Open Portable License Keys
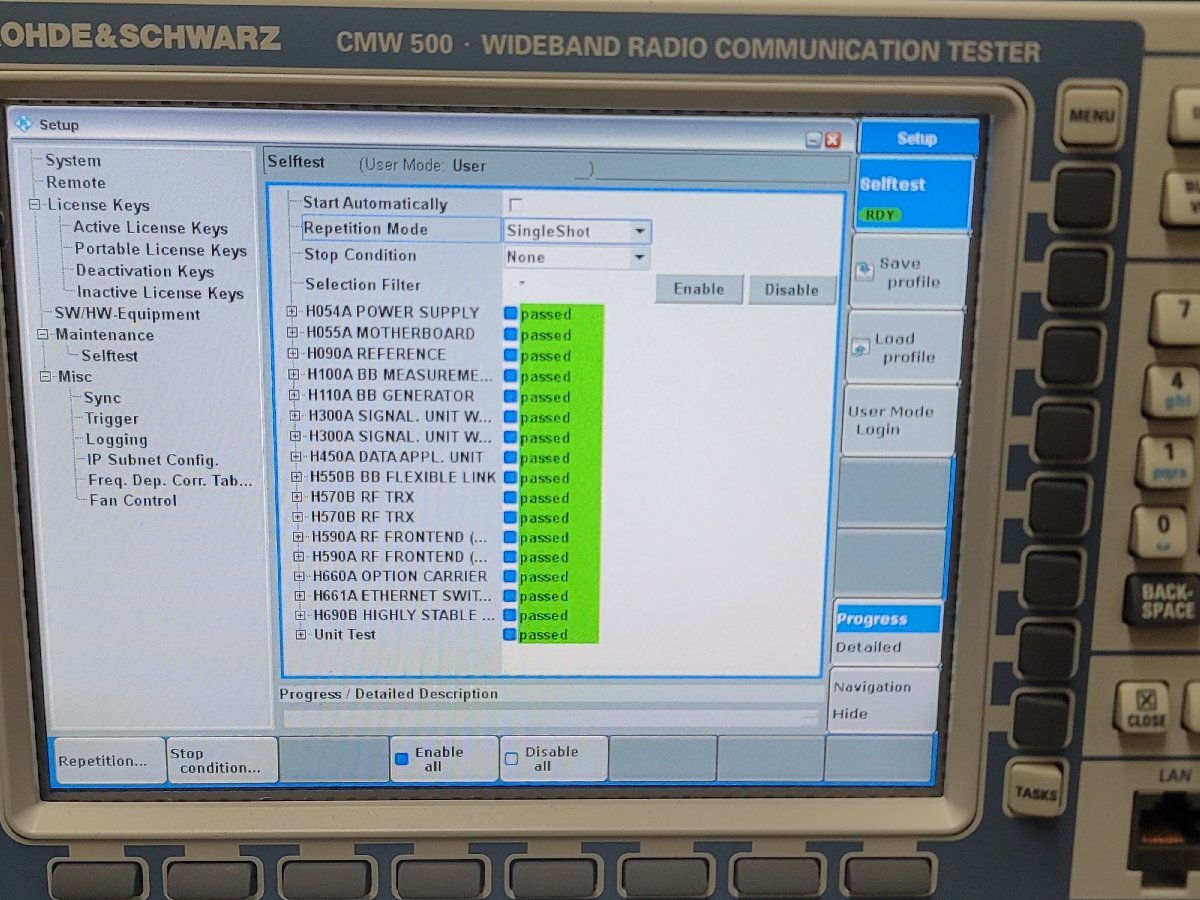1200x900 pixels. point(161,250)
